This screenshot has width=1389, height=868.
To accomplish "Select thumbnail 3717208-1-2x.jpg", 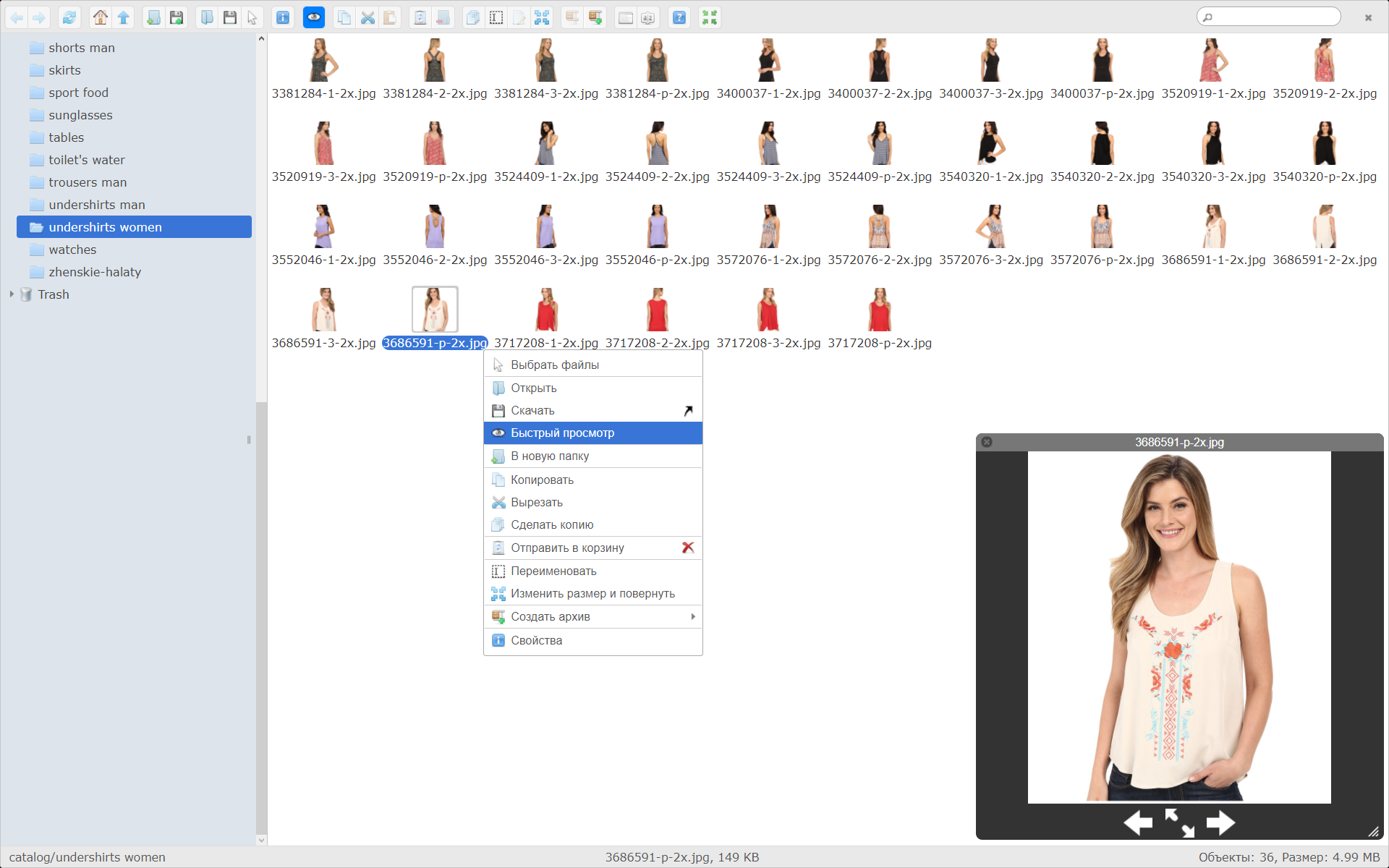I will pyautogui.click(x=545, y=309).
